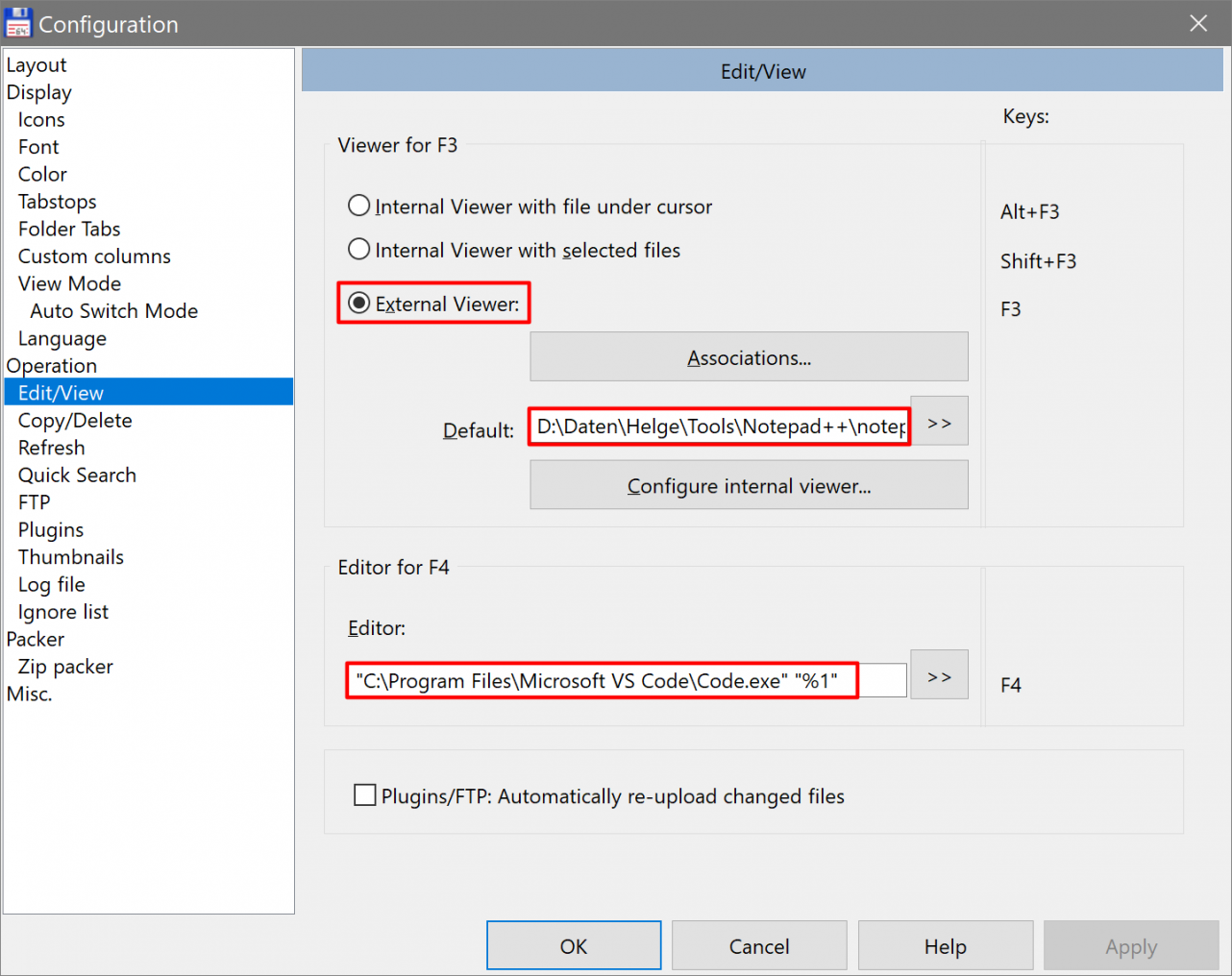Click into the Default viewer path field
The height and width of the screenshot is (976, 1232).
(x=719, y=427)
